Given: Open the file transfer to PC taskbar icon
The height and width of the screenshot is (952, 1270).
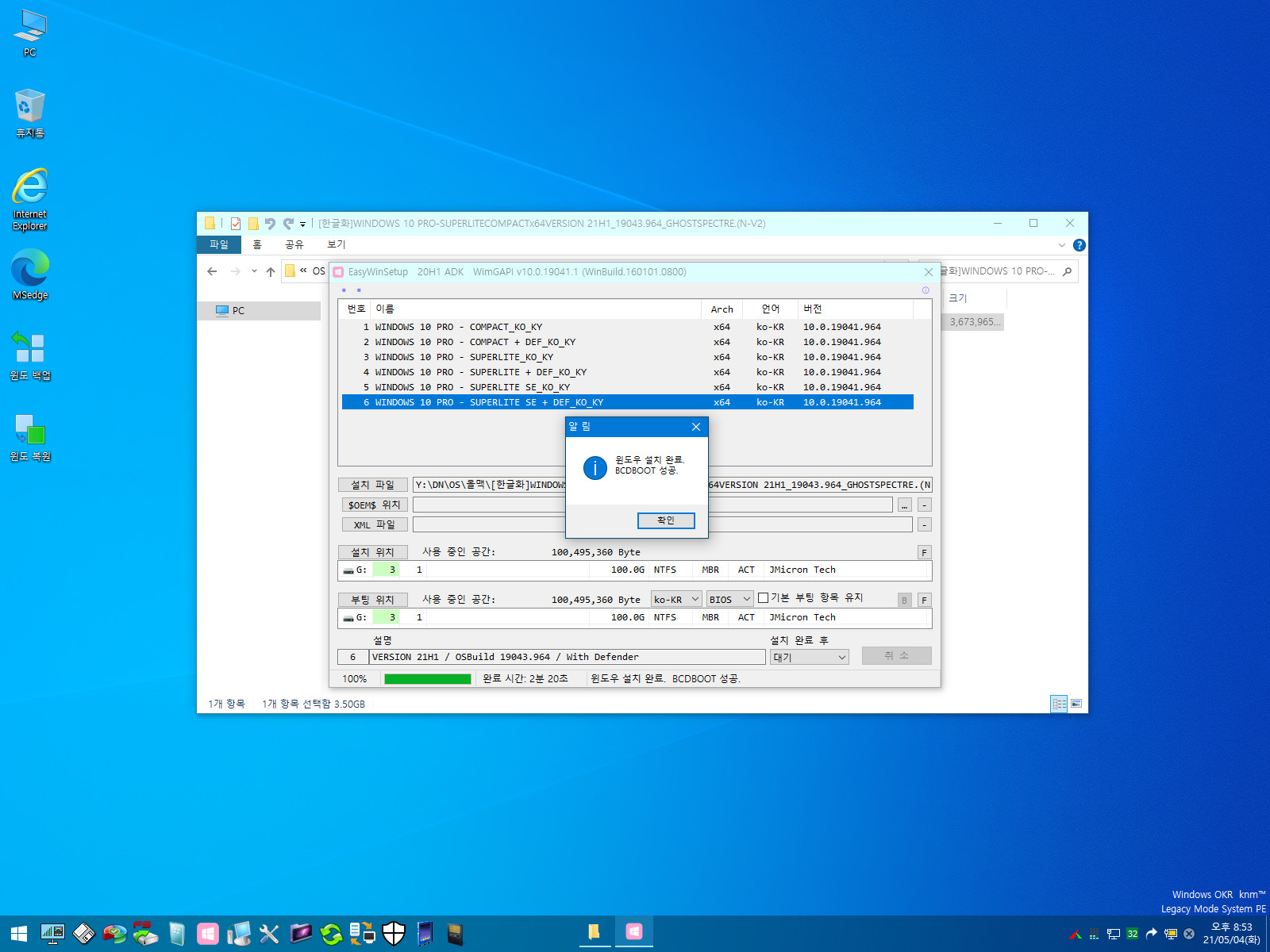Looking at the screenshot, I should [x=363, y=934].
